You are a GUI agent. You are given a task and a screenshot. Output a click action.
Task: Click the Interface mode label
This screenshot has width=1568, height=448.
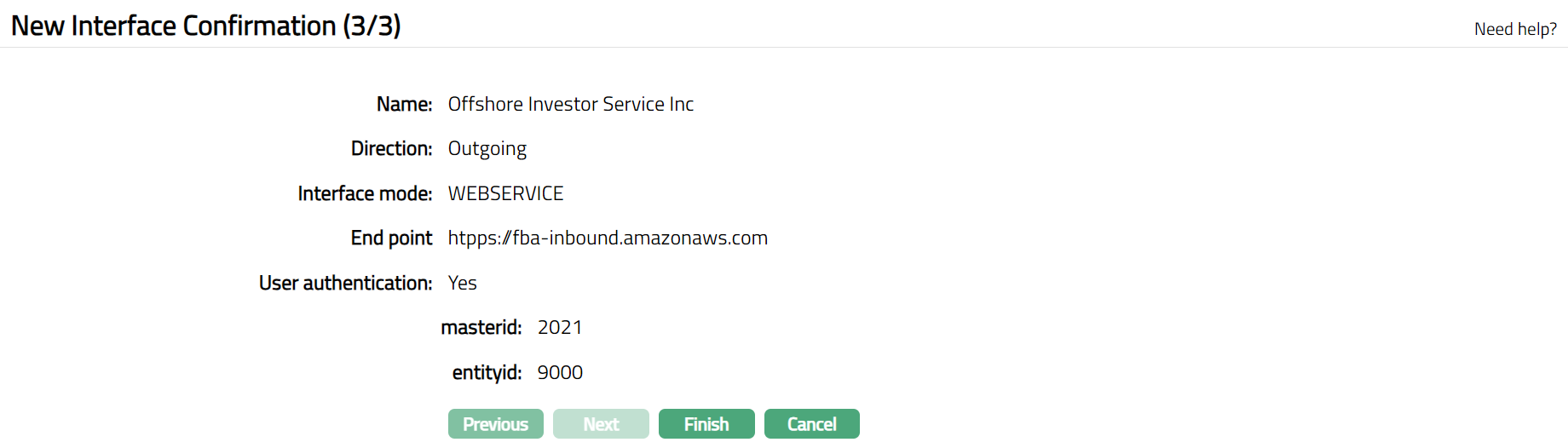pos(365,193)
